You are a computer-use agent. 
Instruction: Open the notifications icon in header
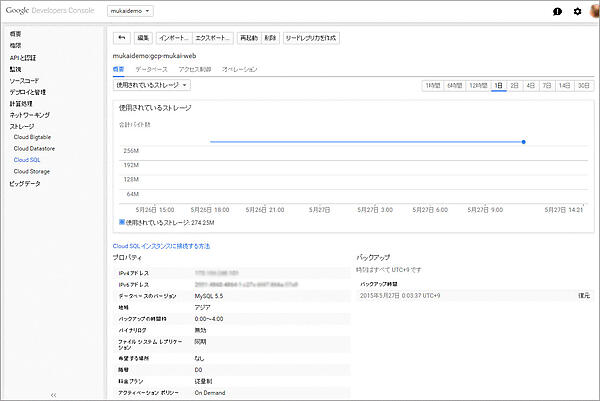click(x=556, y=11)
